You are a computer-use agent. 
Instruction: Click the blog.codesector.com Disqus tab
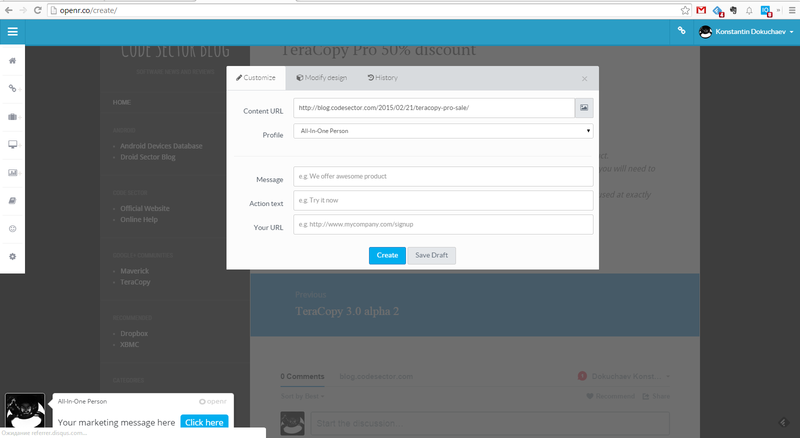[x=376, y=376]
